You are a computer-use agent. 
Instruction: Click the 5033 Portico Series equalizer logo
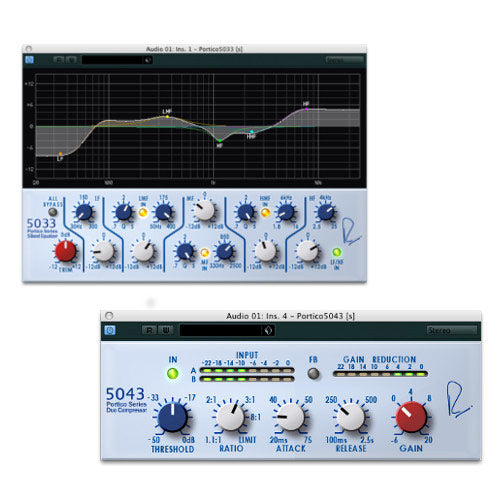tap(42, 228)
